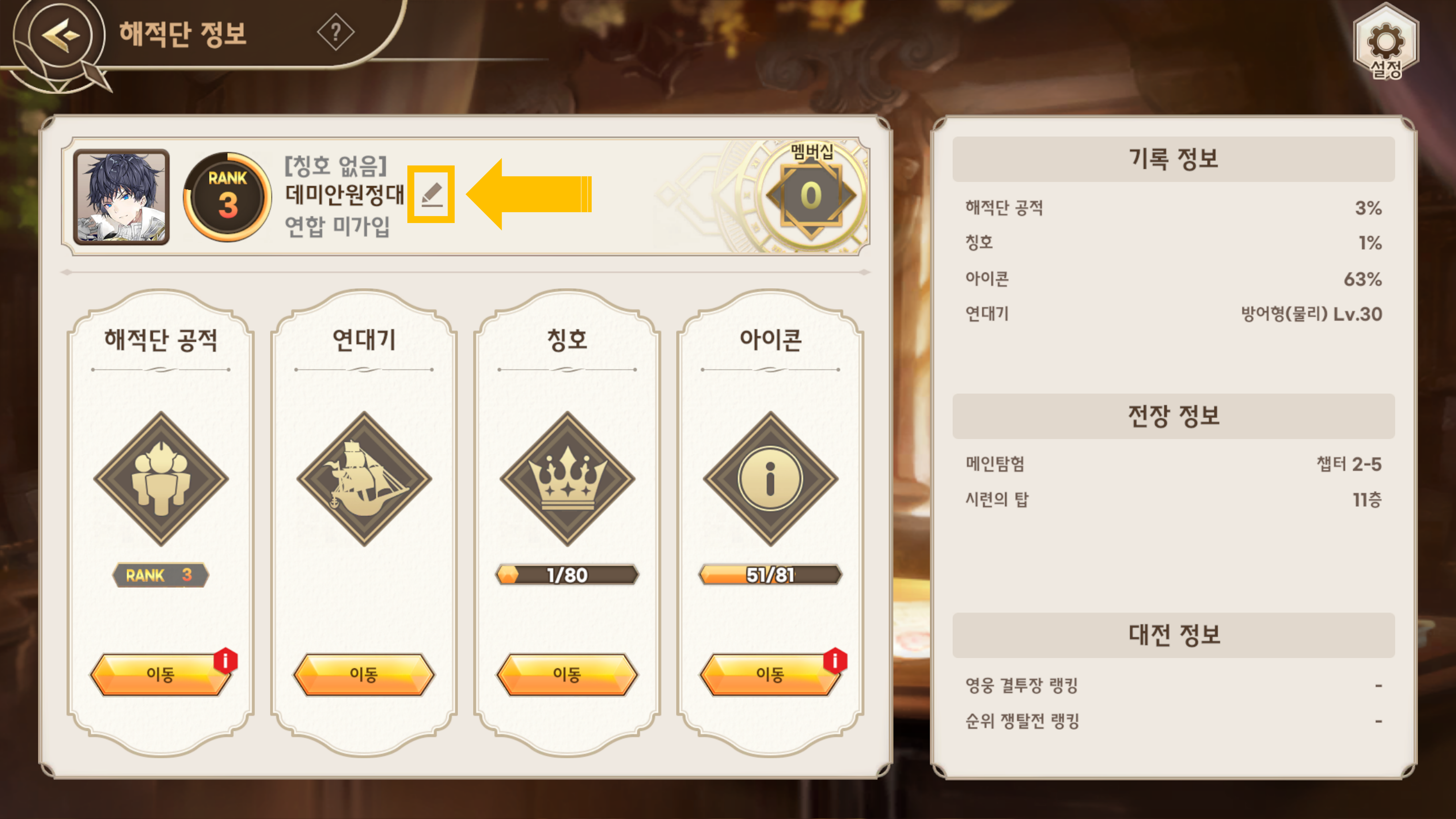Select the 칭호 crown emblem
This screenshot has height=819, width=1456.
coord(568,478)
